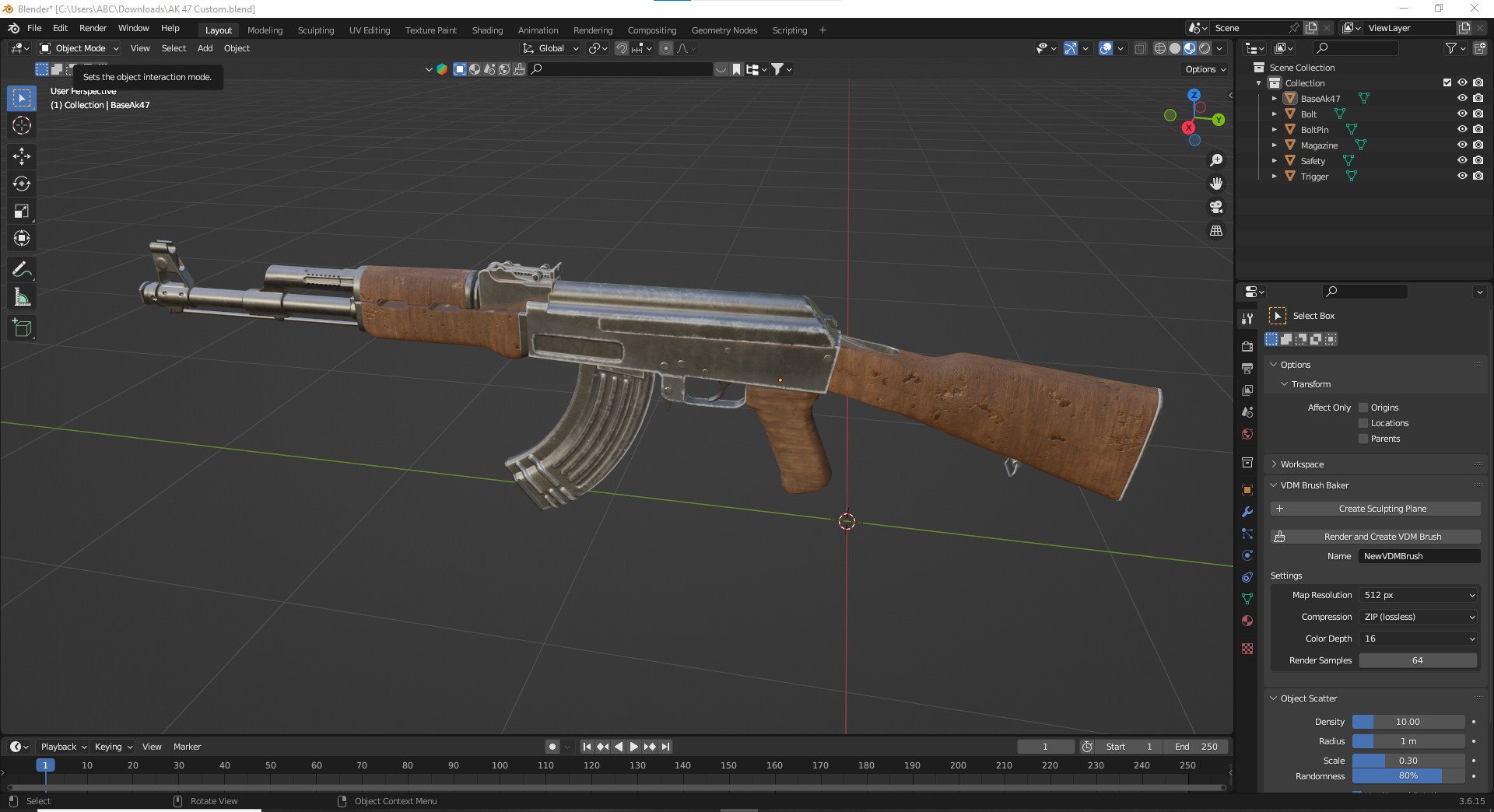Disable Safety in renders camera icon
Viewport: 1494px width, 812px height.
[x=1478, y=160]
